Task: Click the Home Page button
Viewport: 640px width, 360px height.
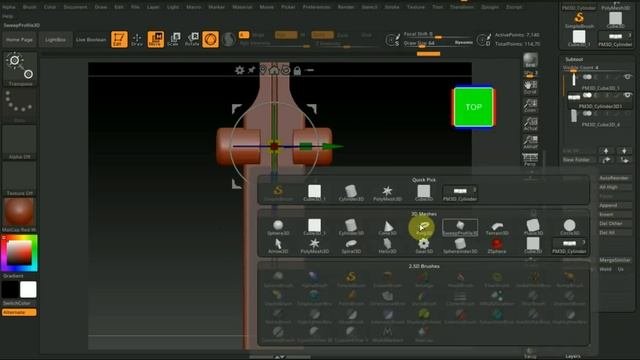Action: tap(19, 40)
